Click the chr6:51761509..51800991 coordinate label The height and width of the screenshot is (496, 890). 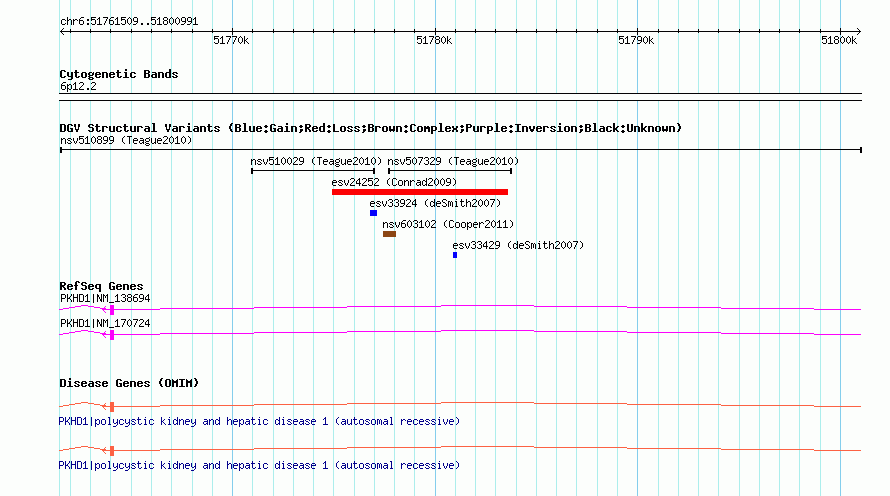pos(129,21)
